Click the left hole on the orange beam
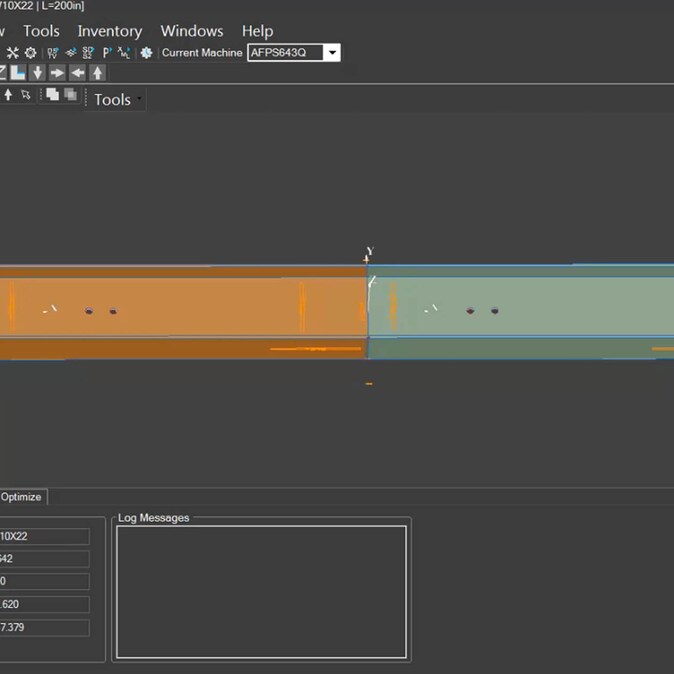The image size is (674, 674). pyautogui.click(x=89, y=311)
